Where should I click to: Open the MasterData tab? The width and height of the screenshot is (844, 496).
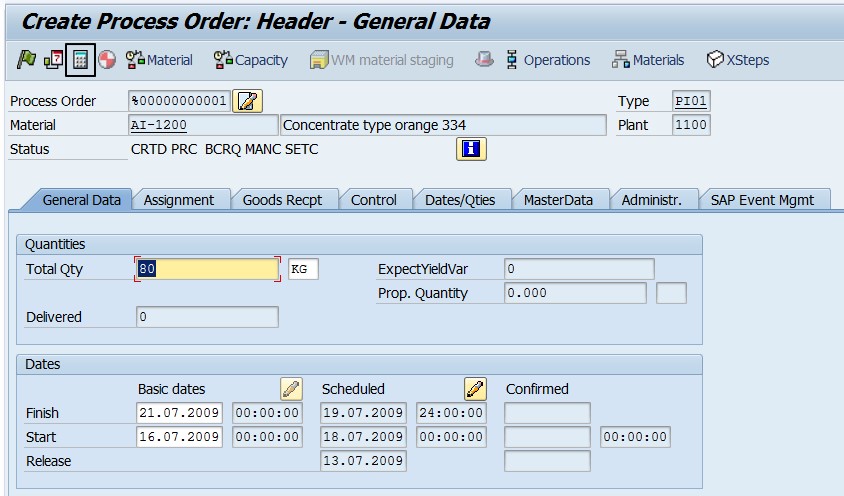(558, 200)
